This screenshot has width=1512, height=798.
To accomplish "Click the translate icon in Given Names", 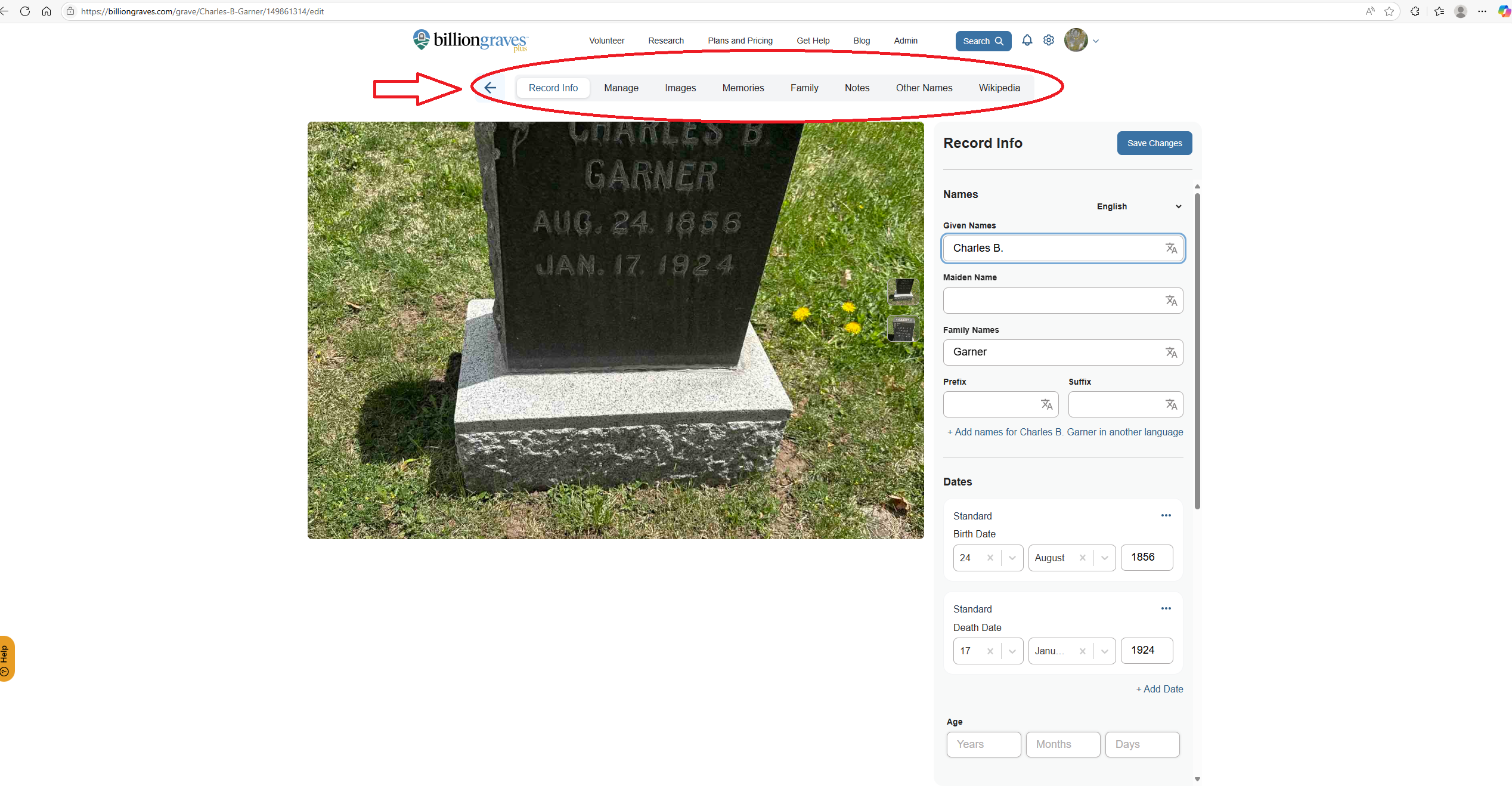I will (1171, 248).
